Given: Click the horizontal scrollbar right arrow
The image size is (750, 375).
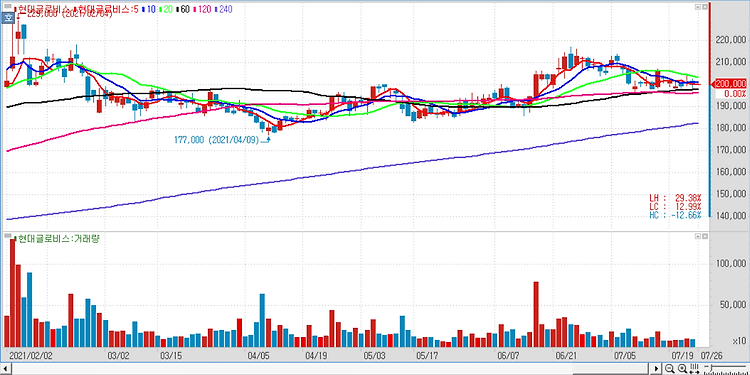Looking at the screenshot, I should (x=657, y=368).
